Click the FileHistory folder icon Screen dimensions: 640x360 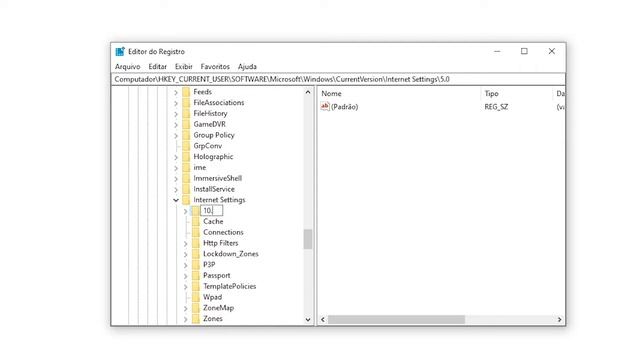click(186, 113)
